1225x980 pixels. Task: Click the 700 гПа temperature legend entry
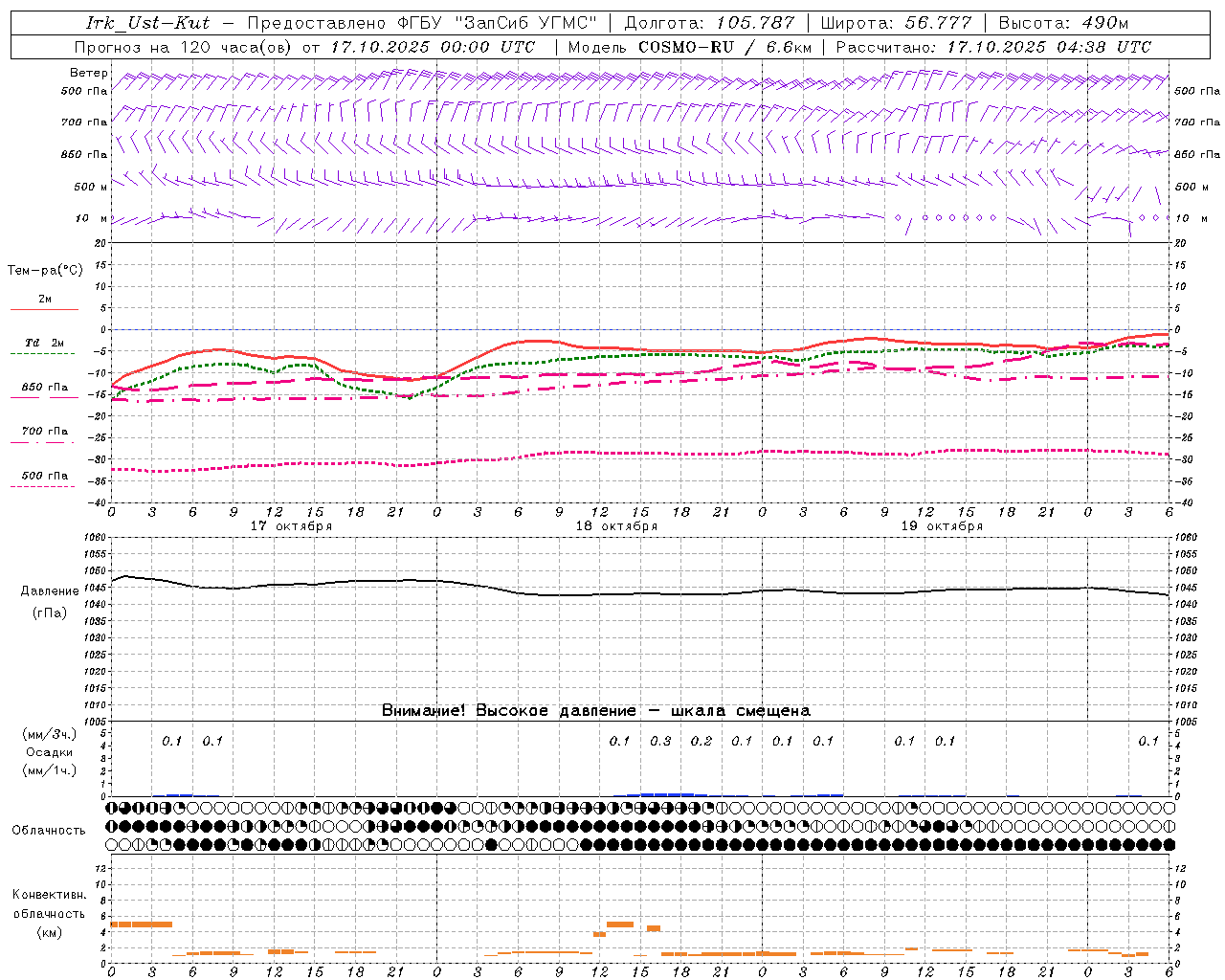[45, 432]
